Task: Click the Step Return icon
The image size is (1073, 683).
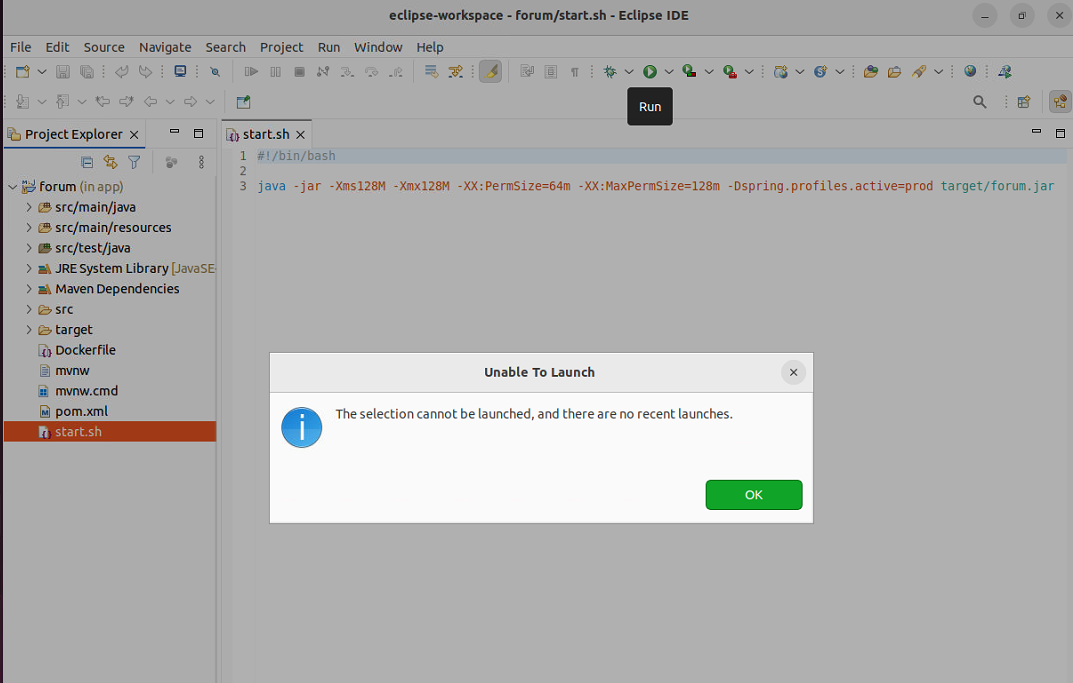Action: (x=396, y=71)
